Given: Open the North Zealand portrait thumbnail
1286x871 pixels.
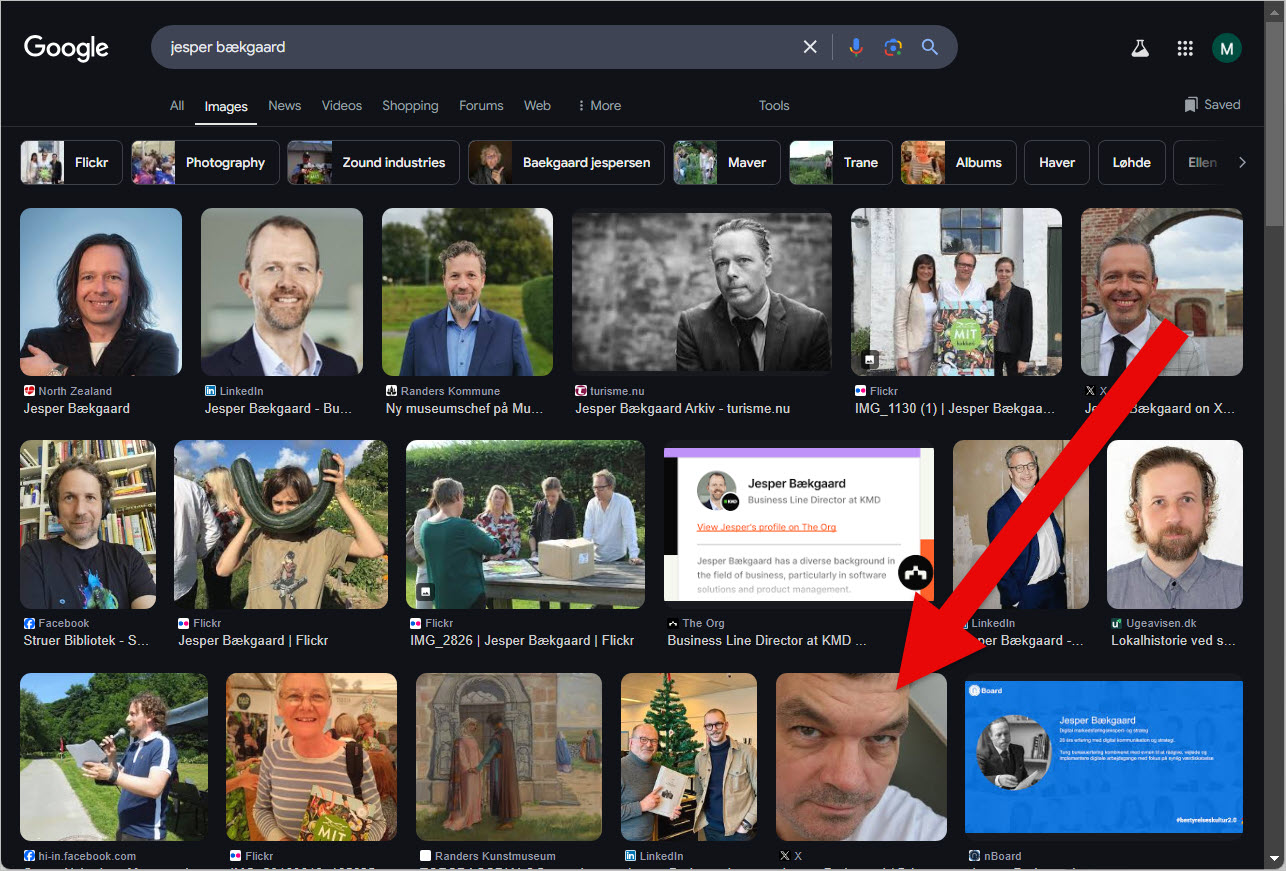Looking at the screenshot, I should (x=101, y=292).
